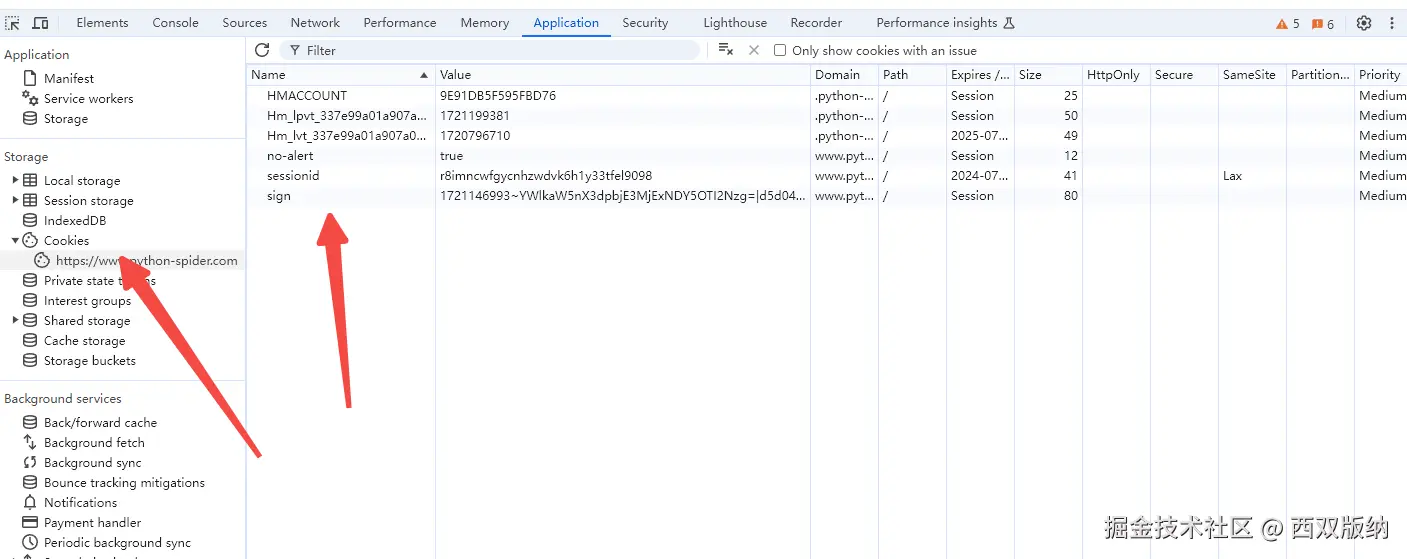1407x559 pixels.
Task: Click the Manifest file icon
Action: coord(30,78)
